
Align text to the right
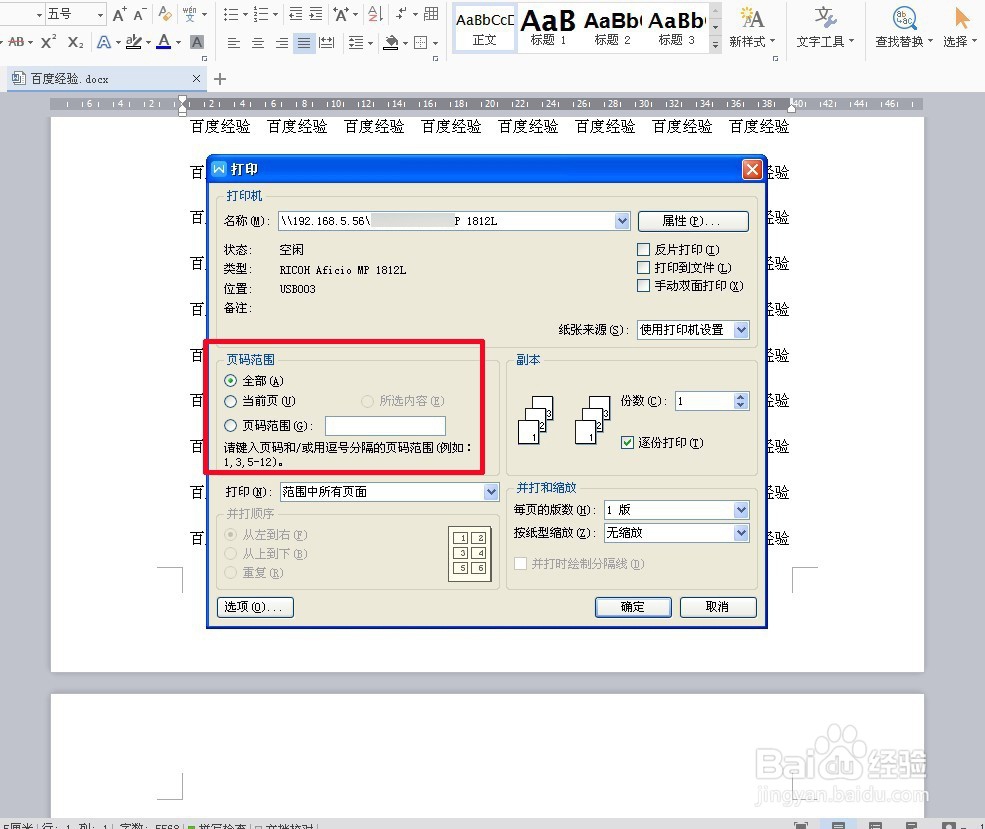click(282, 43)
